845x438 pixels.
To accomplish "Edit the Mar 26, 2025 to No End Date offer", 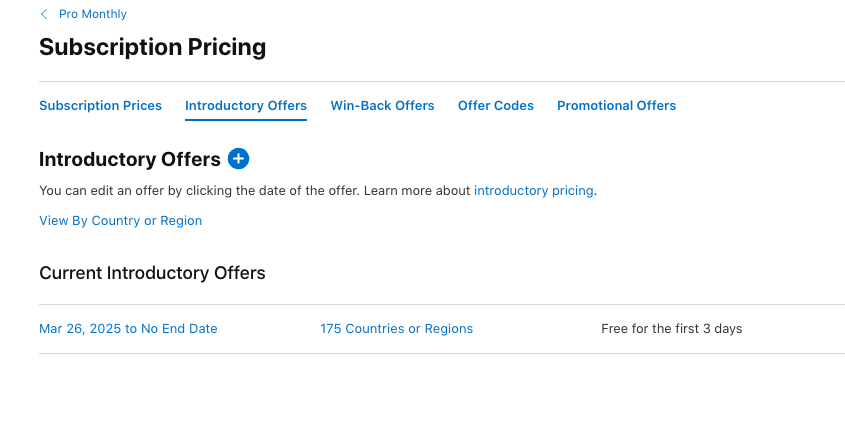I will [128, 329].
